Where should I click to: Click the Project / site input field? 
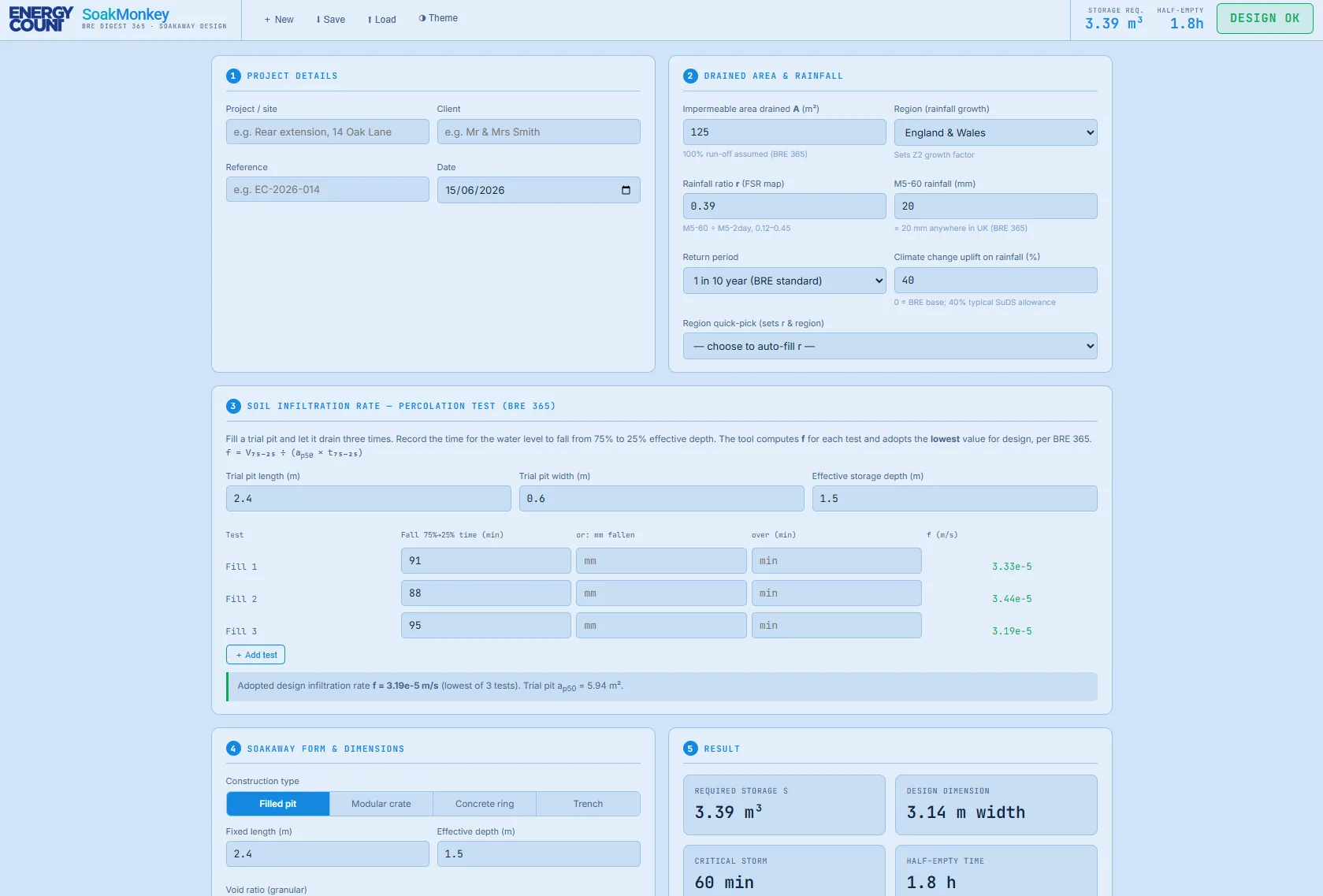pyautogui.click(x=327, y=132)
